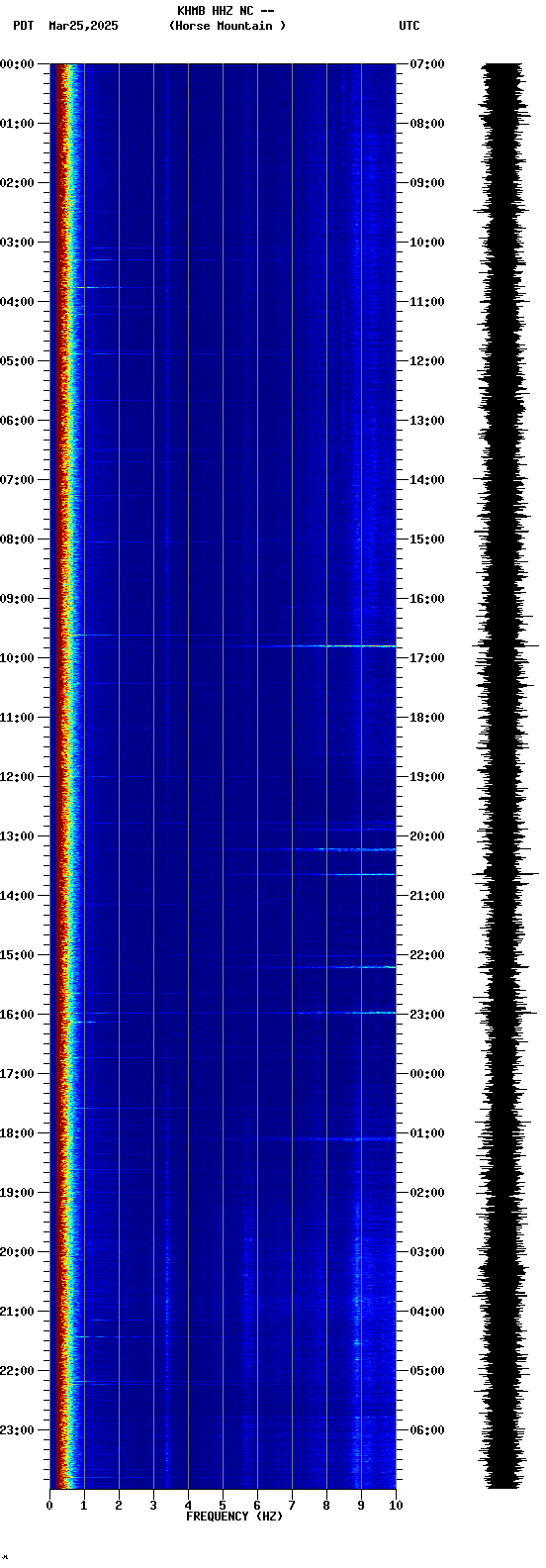
Task: Select the 12:00 label on PDT axis
Action: point(17,777)
